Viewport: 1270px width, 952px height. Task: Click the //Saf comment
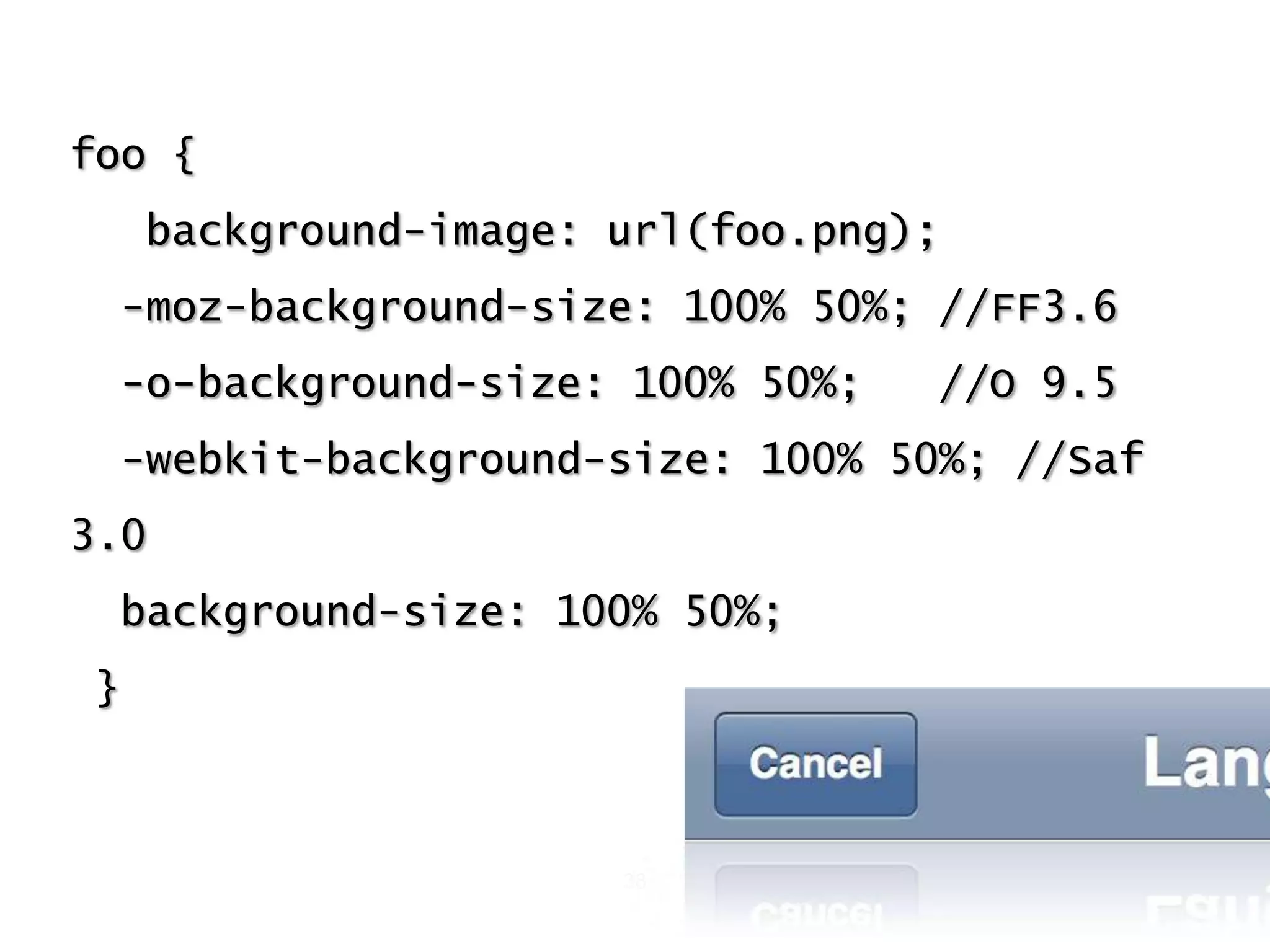coord(1080,459)
